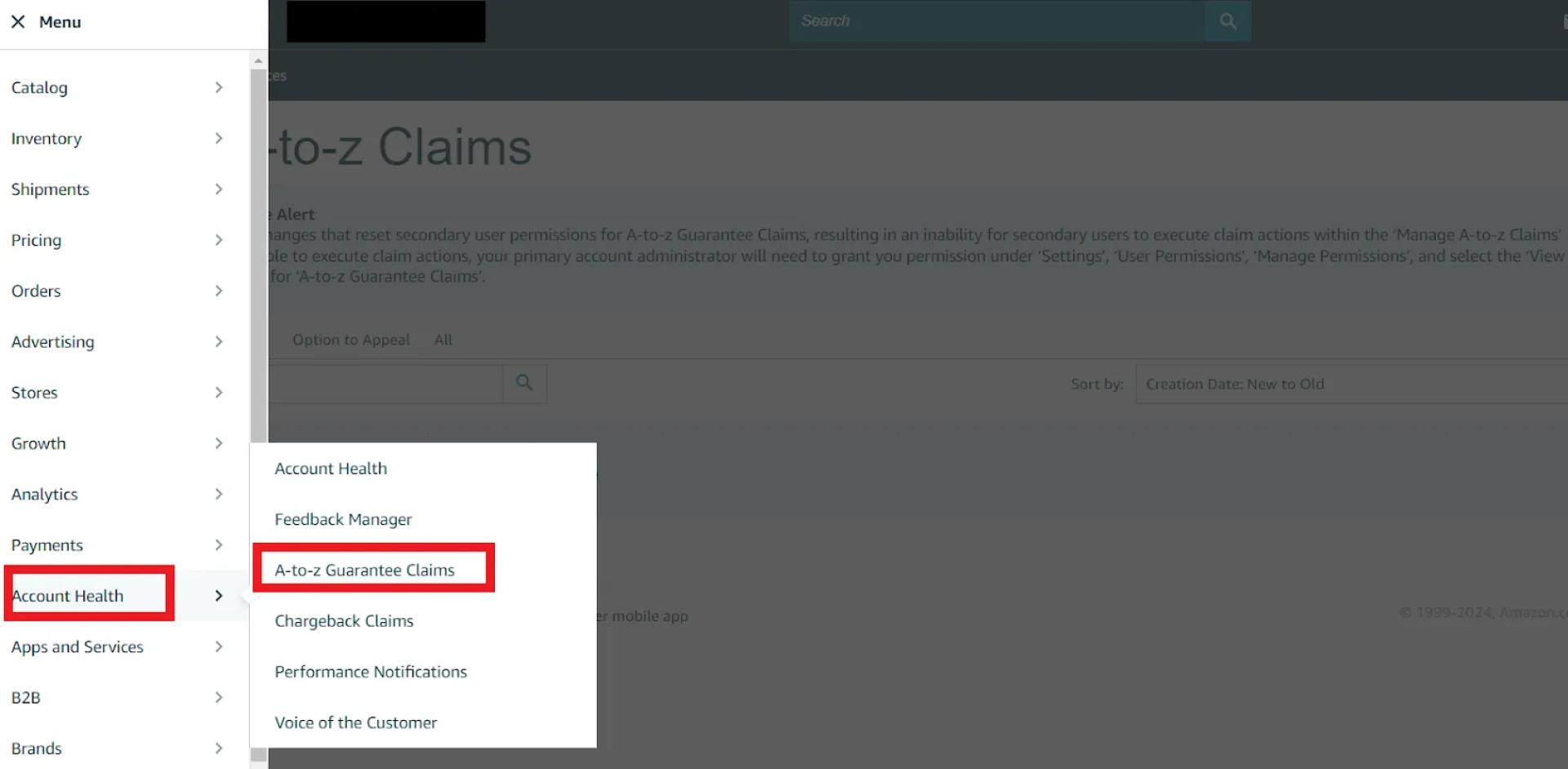The height and width of the screenshot is (769, 1568).
Task: Expand the Inventory section arrow
Action: [219, 138]
